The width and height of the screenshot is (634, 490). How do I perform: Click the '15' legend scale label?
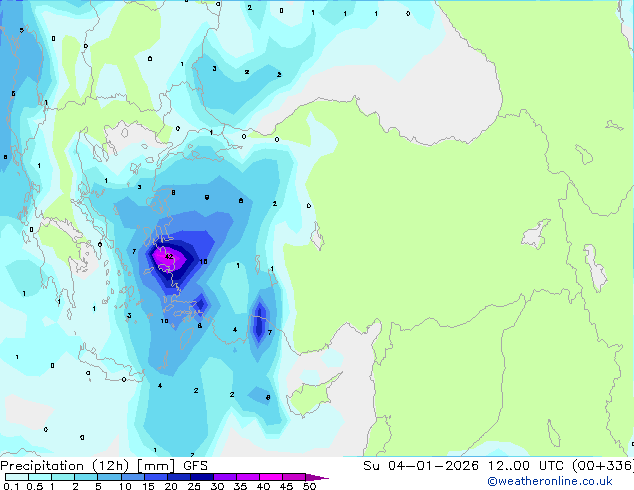148,486
